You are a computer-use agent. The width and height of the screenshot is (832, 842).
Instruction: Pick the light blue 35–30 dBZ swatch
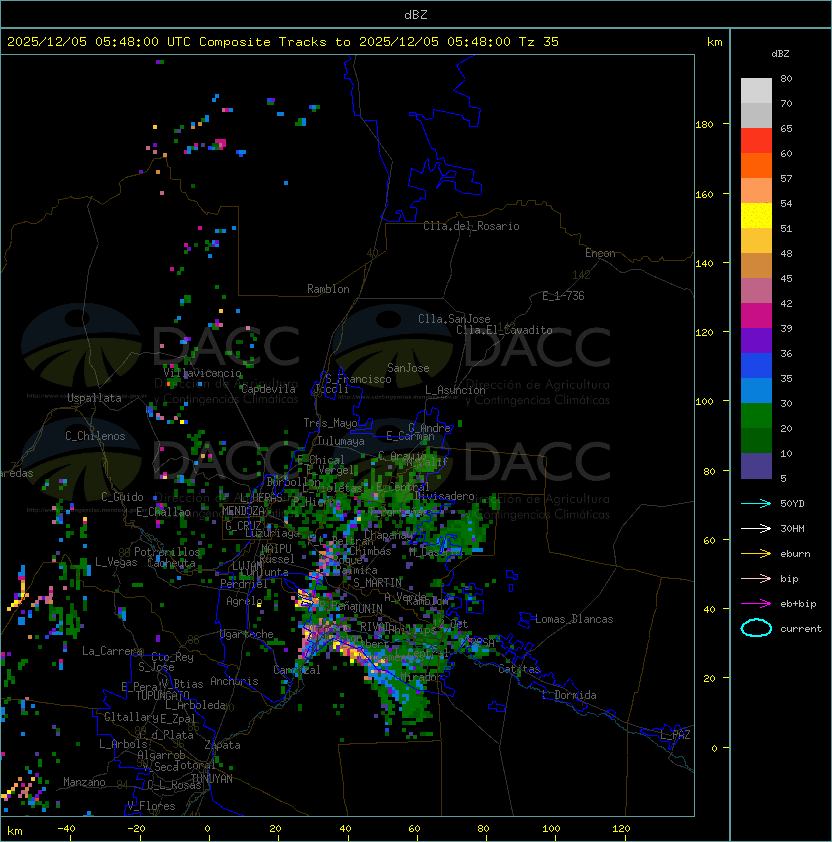pos(756,390)
